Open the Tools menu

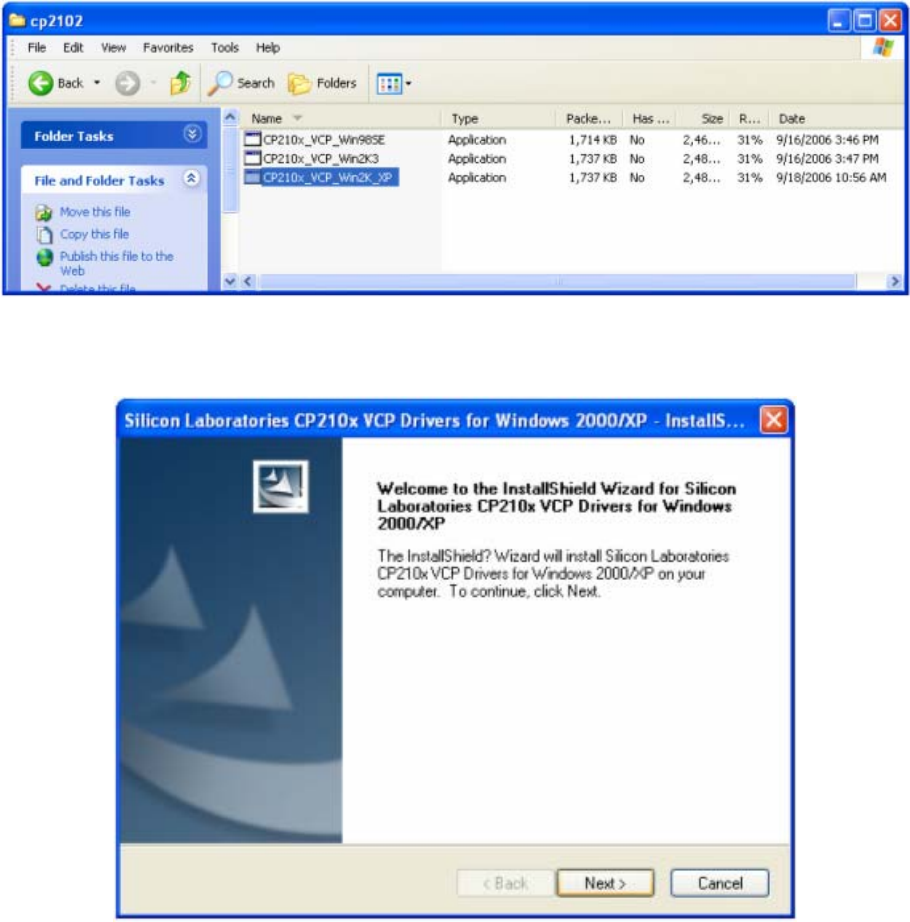pos(225,48)
